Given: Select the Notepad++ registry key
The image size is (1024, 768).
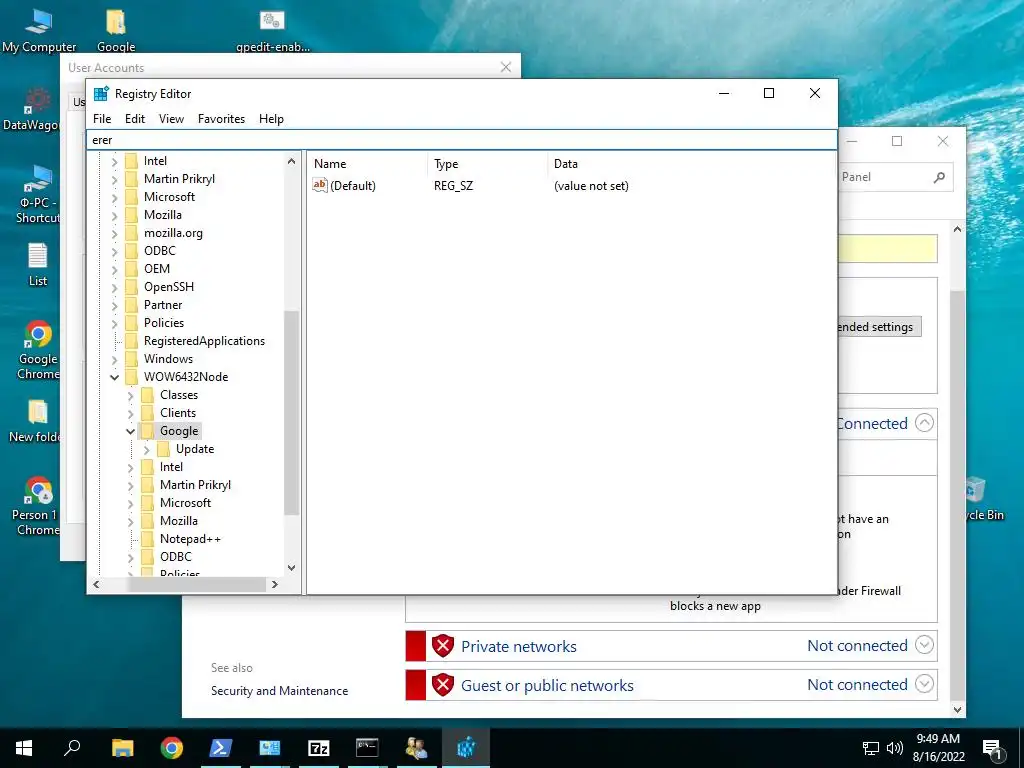Looking at the screenshot, I should point(190,539).
